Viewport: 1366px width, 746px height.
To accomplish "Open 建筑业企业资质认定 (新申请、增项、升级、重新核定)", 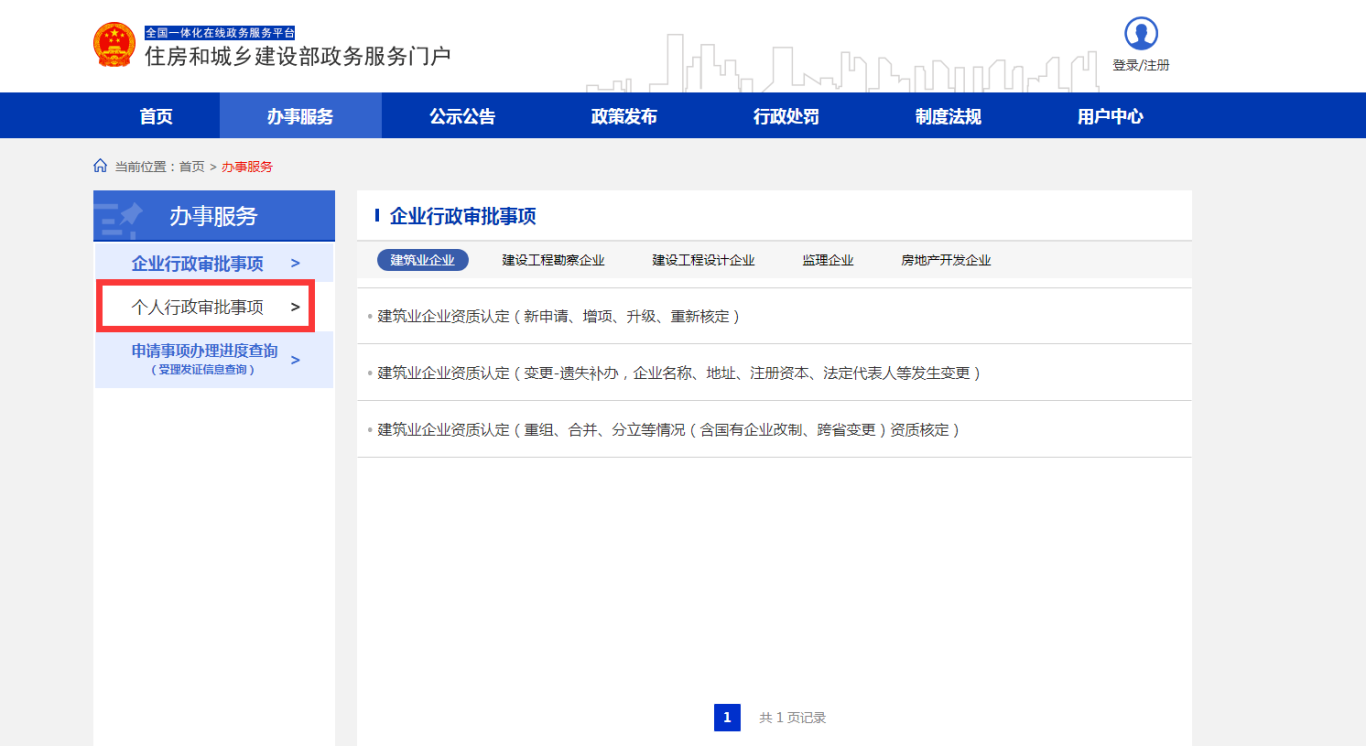I will point(559,316).
